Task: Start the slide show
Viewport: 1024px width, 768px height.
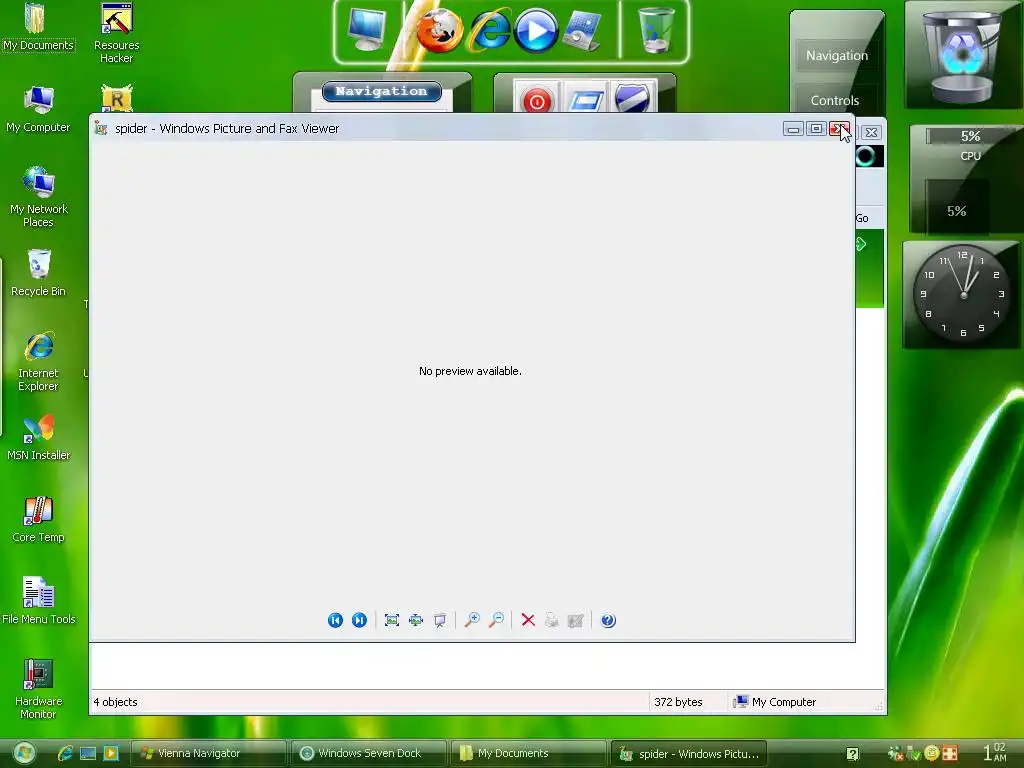Action: tap(440, 620)
